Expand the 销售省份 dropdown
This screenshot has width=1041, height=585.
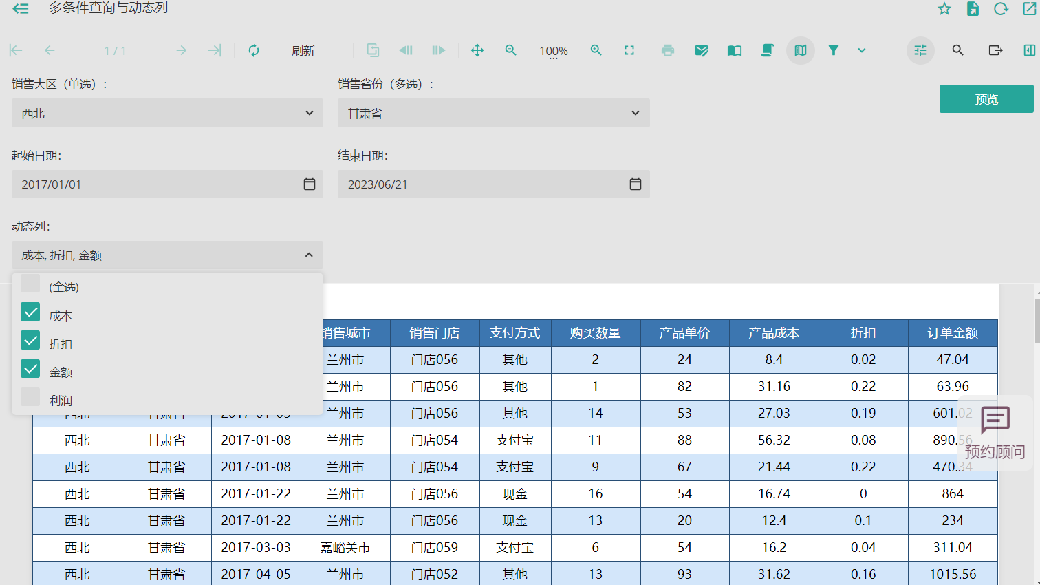coord(493,113)
